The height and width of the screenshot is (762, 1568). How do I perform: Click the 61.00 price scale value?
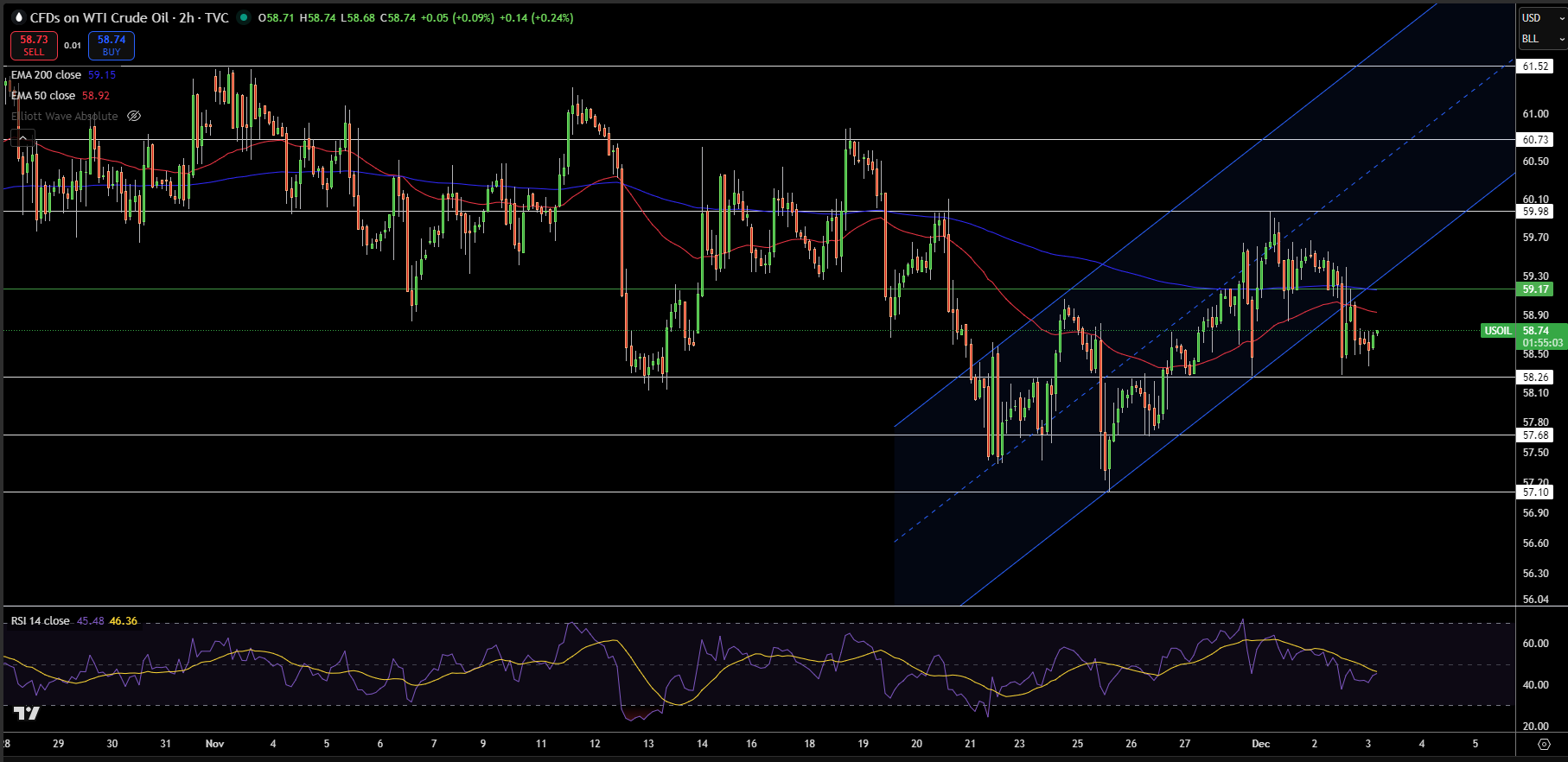pyautogui.click(x=1535, y=114)
